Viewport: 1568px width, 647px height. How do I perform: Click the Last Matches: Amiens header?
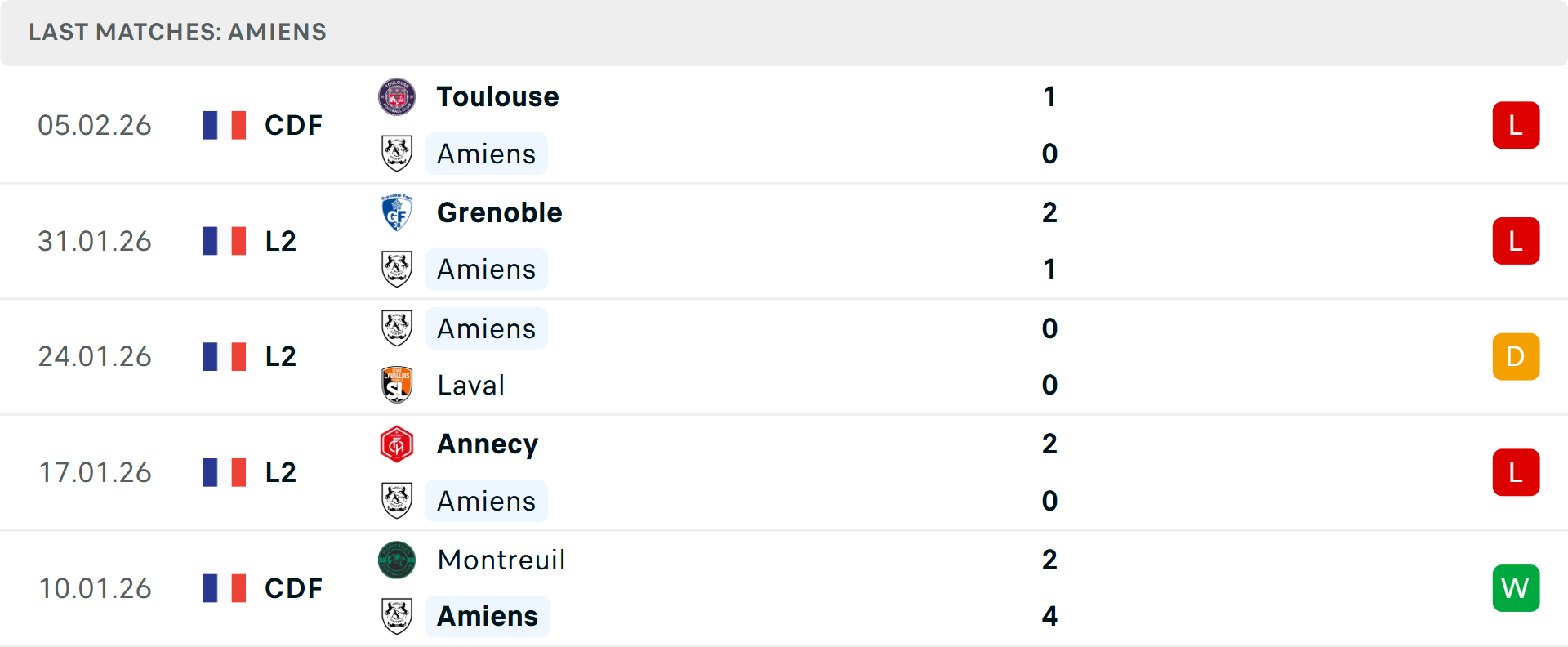[177, 32]
